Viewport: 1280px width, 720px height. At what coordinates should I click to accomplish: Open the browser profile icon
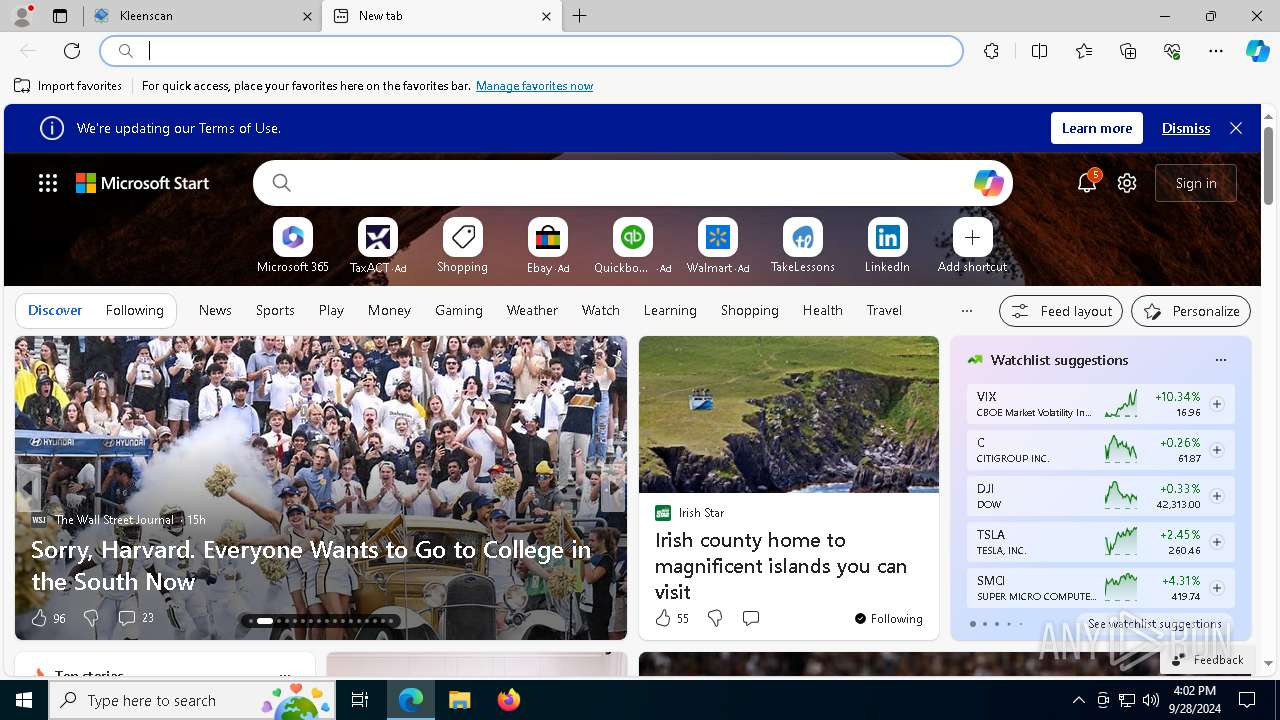[21, 16]
